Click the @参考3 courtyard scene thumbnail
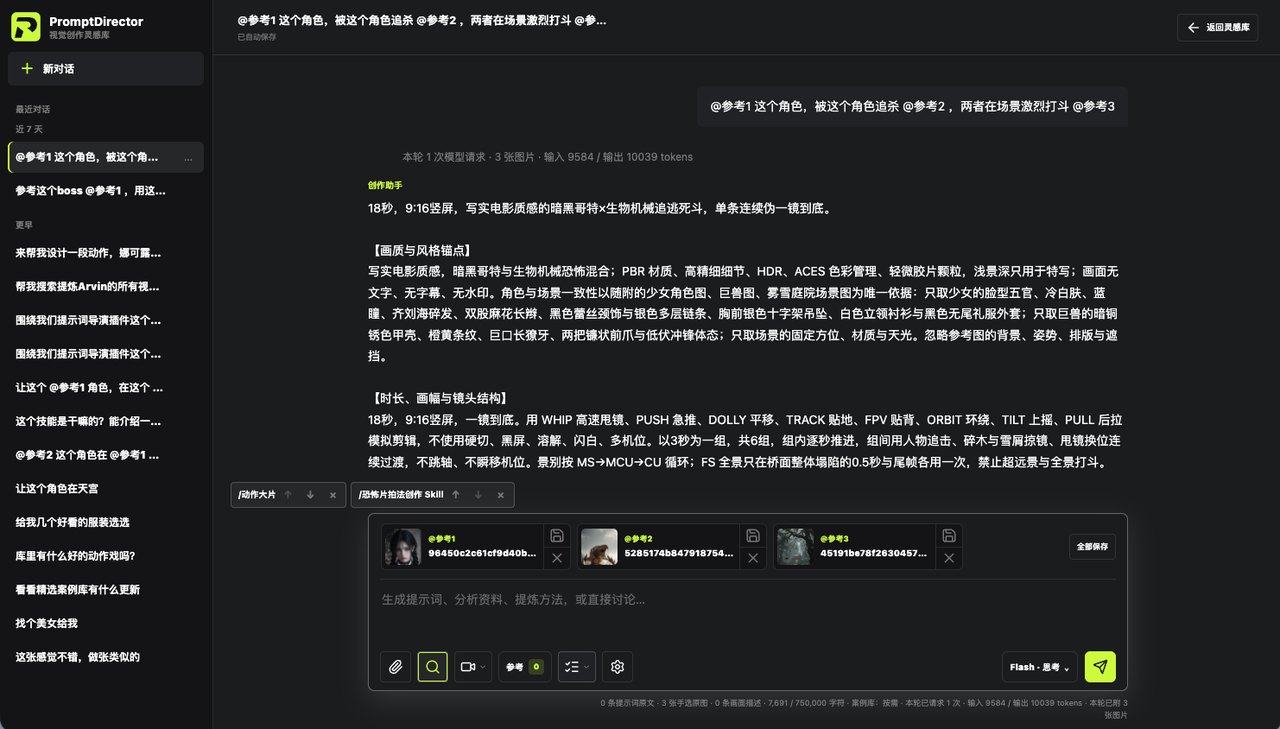The width and height of the screenshot is (1280, 729). pyautogui.click(x=795, y=547)
